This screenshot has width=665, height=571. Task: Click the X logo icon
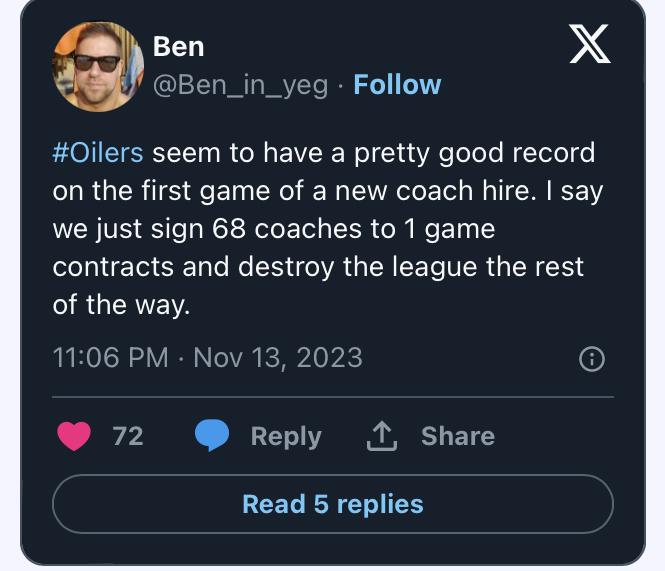[590, 43]
